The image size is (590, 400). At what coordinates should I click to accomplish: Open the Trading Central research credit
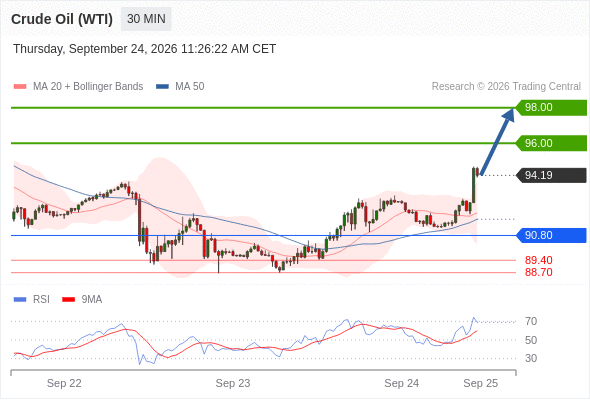coord(506,87)
